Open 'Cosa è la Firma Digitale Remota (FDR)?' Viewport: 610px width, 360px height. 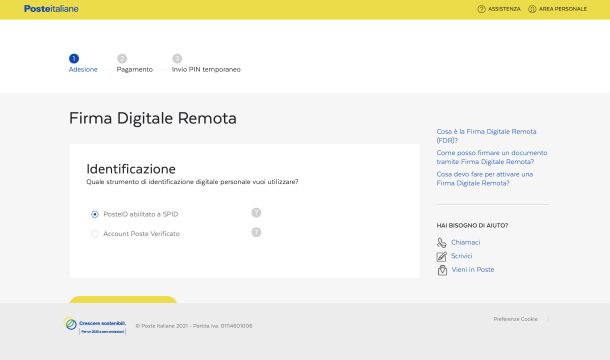pyautogui.click(x=486, y=136)
